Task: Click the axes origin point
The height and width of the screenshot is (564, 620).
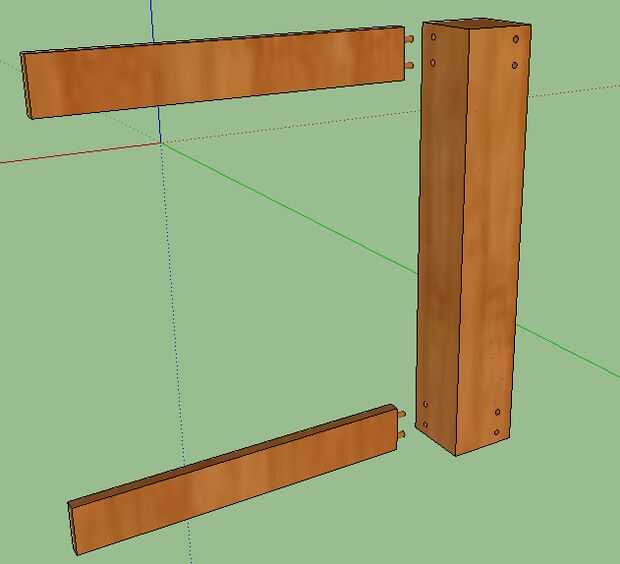Action: (x=161, y=144)
